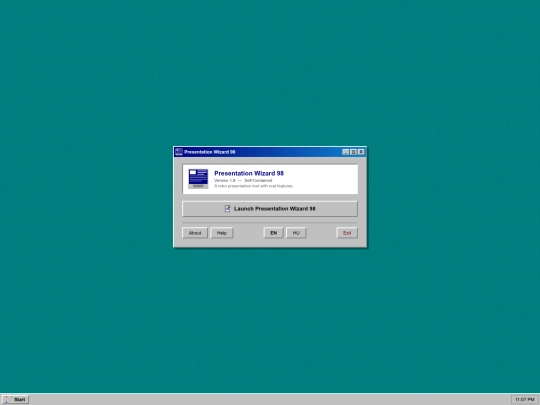Image resolution: width=540 pixels, height=405 pixels.
Task: Close the Presentation Wizard 98 window
Action: pyautogui.click(x=361, y=152)
